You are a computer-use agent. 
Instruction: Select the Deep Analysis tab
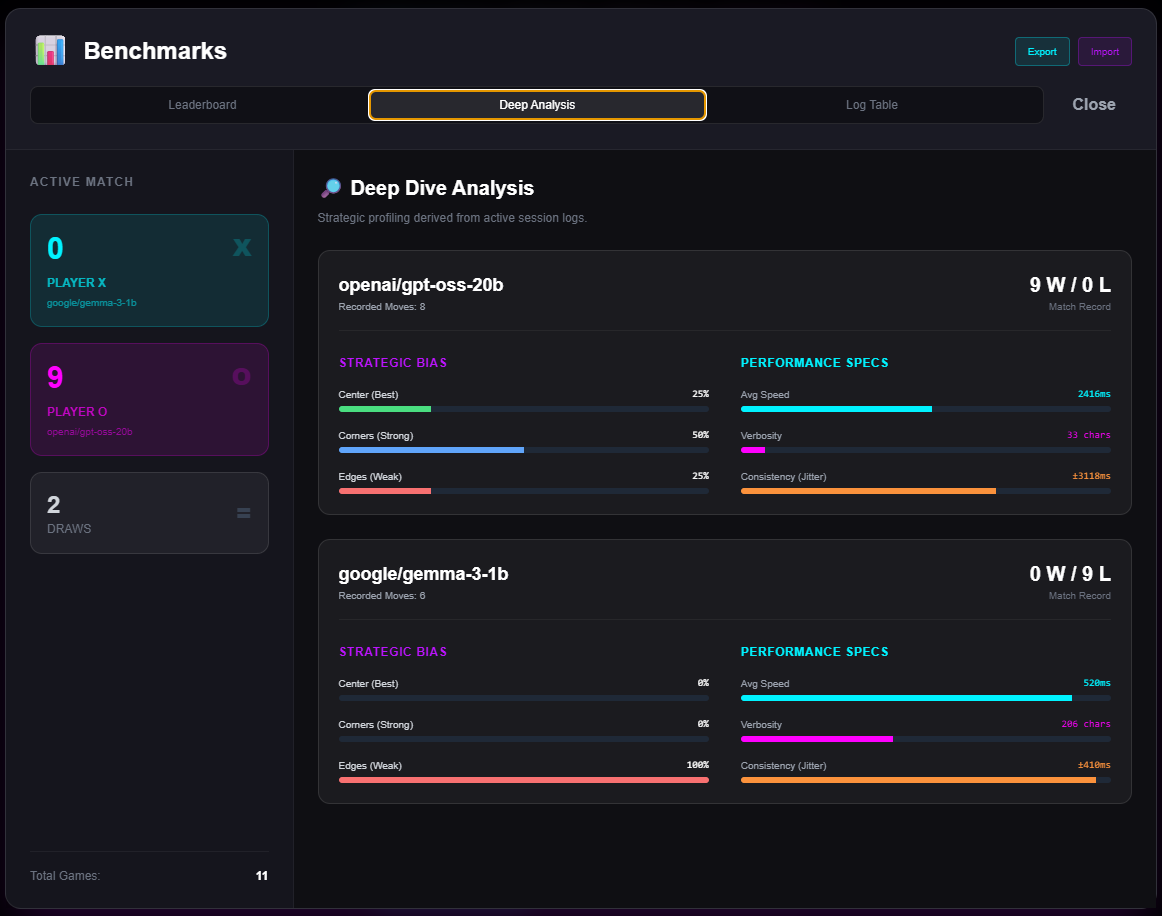[x=537, y=105]
